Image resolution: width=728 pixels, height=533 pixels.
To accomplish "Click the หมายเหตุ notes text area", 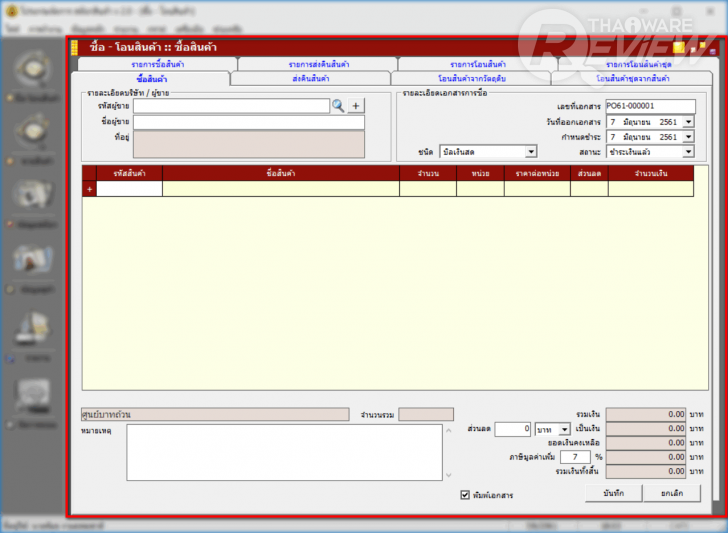I will (x=284, y=452).
